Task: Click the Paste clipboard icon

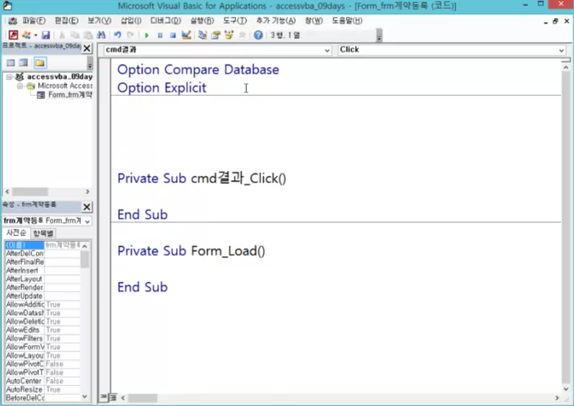Action: (x=88, y=35)
